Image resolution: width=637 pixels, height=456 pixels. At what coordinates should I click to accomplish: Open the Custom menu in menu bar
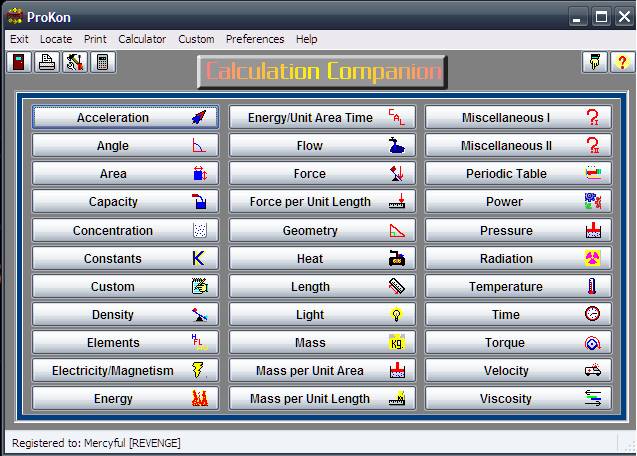(196, 39)
